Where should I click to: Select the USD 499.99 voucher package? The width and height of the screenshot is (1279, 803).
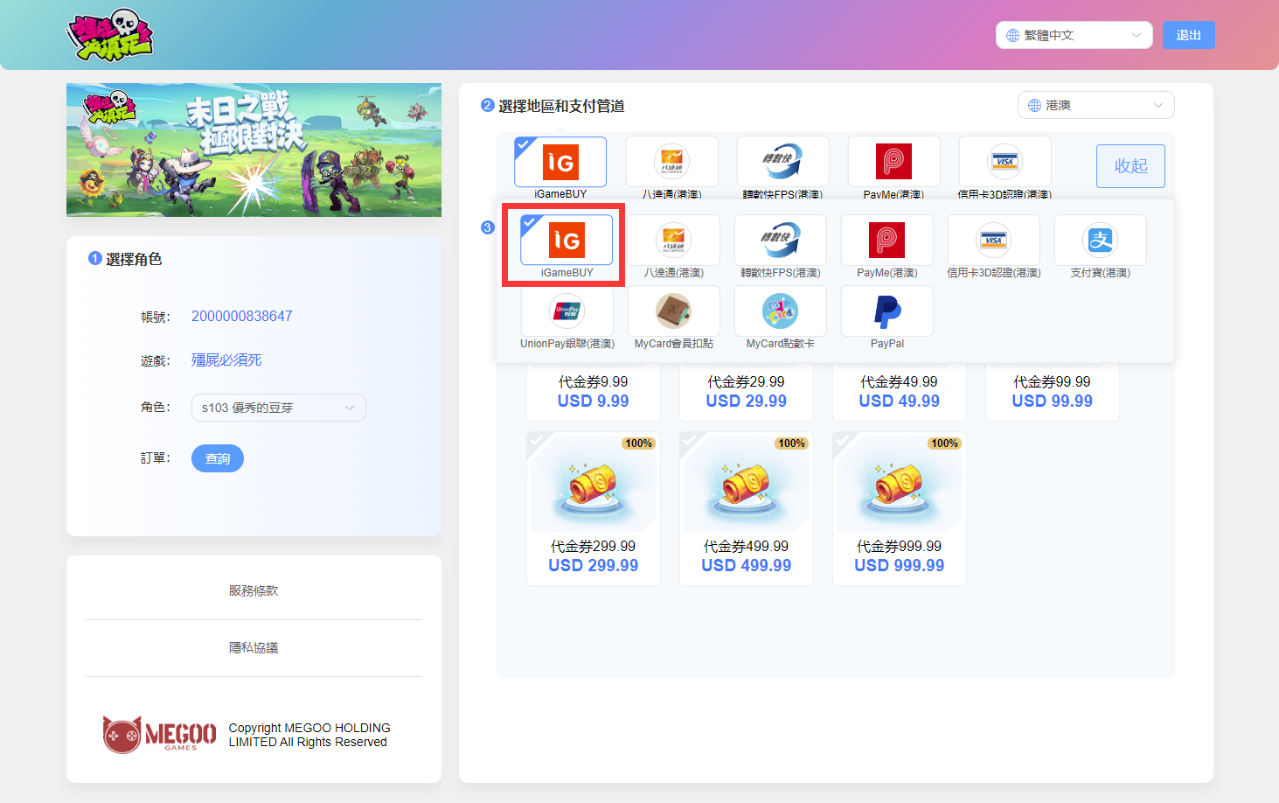coord(746,508)
